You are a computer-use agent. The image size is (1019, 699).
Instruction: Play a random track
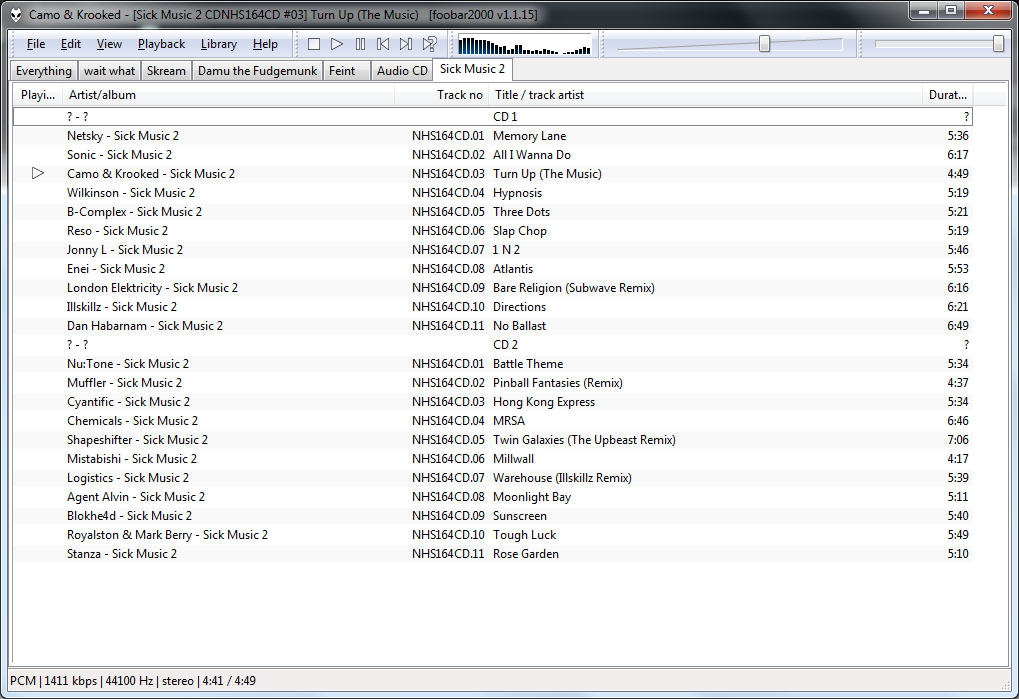tap(430, 44)
